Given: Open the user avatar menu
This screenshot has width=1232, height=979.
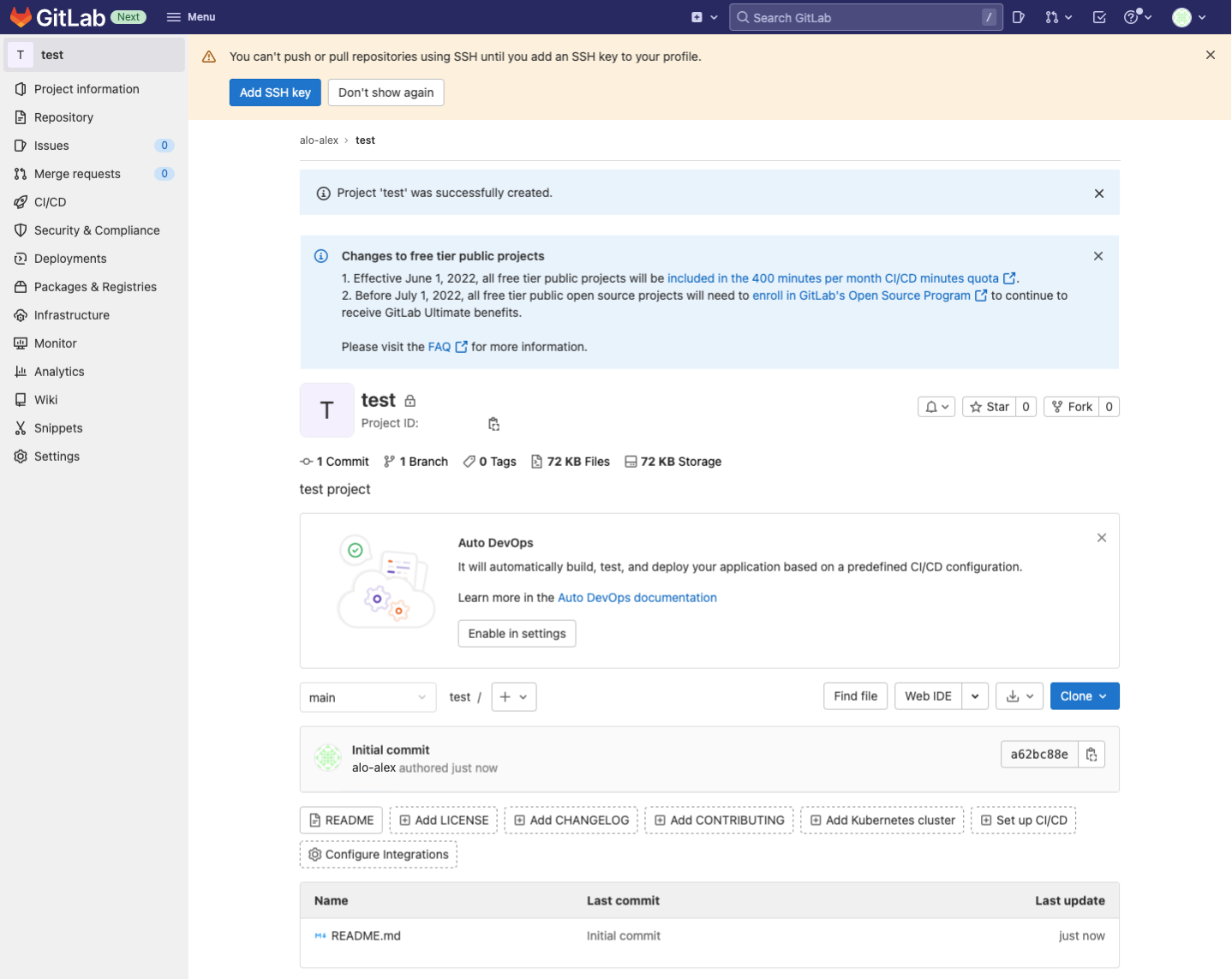Looking at the screenshot, I should tap(1189, 17).
